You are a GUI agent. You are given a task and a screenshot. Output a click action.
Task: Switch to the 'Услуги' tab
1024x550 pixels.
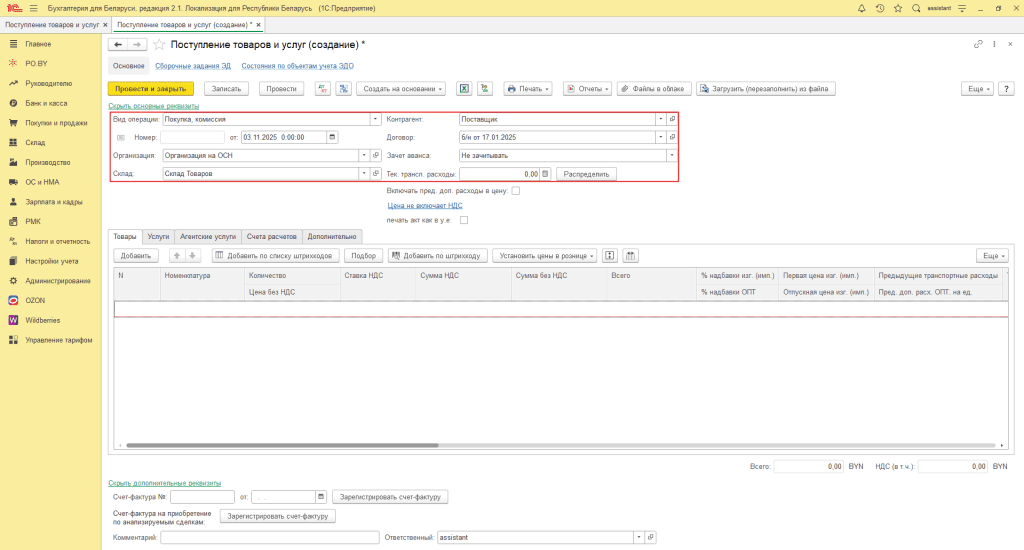(x=158, y=236)
